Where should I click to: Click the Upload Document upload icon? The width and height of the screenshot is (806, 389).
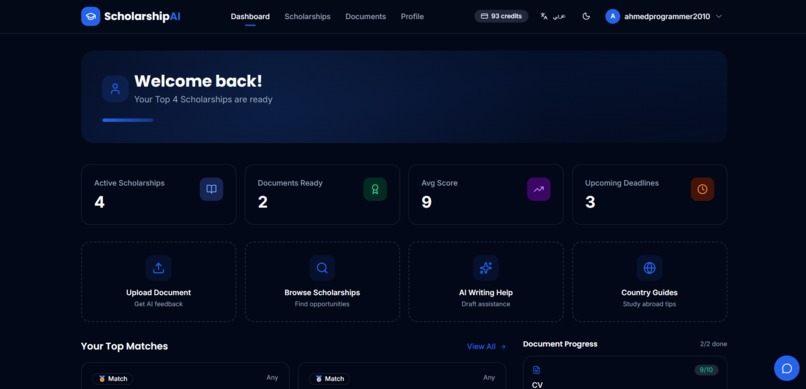tap(158, 268)
